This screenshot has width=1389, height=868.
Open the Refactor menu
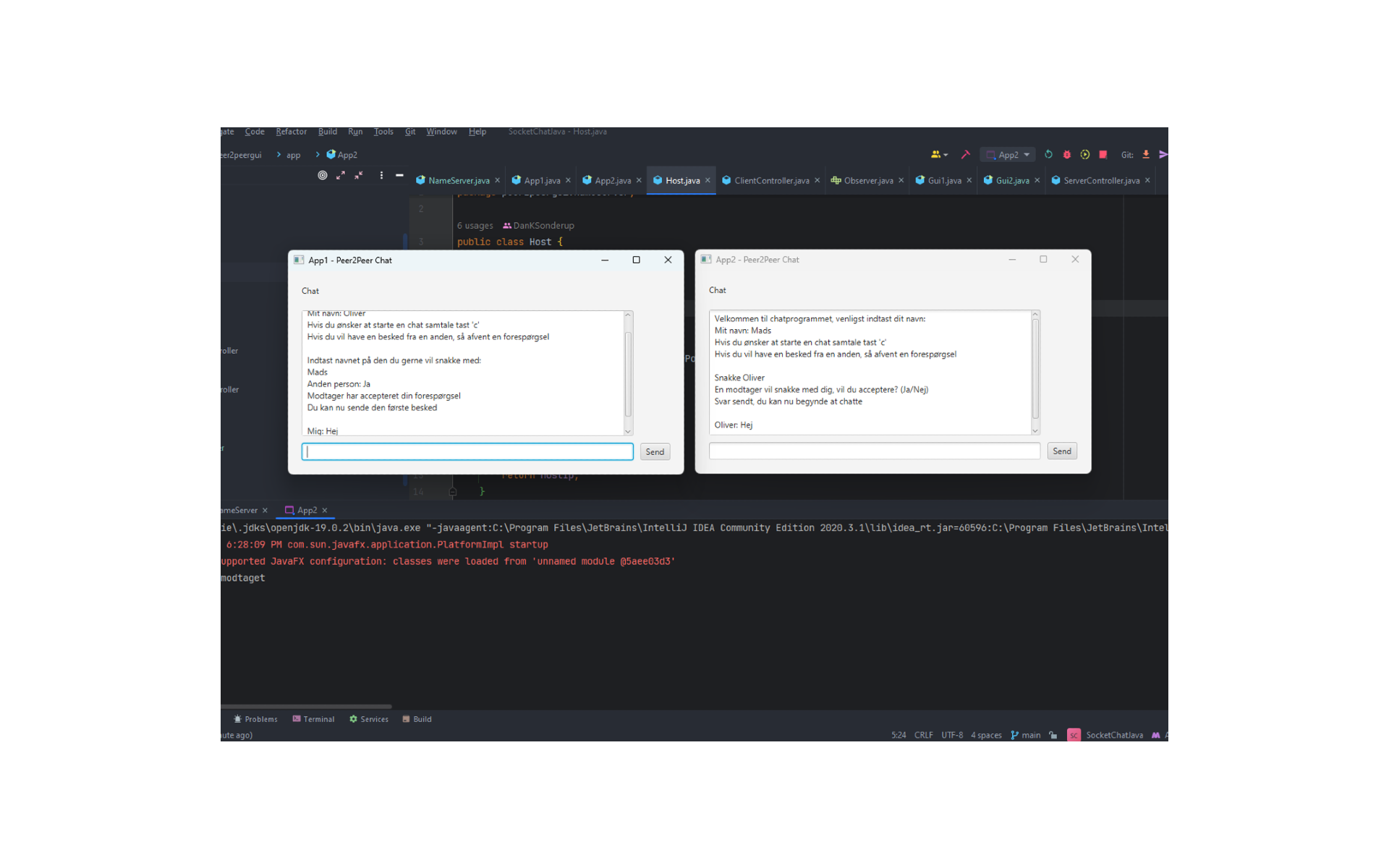click(291, 132)
